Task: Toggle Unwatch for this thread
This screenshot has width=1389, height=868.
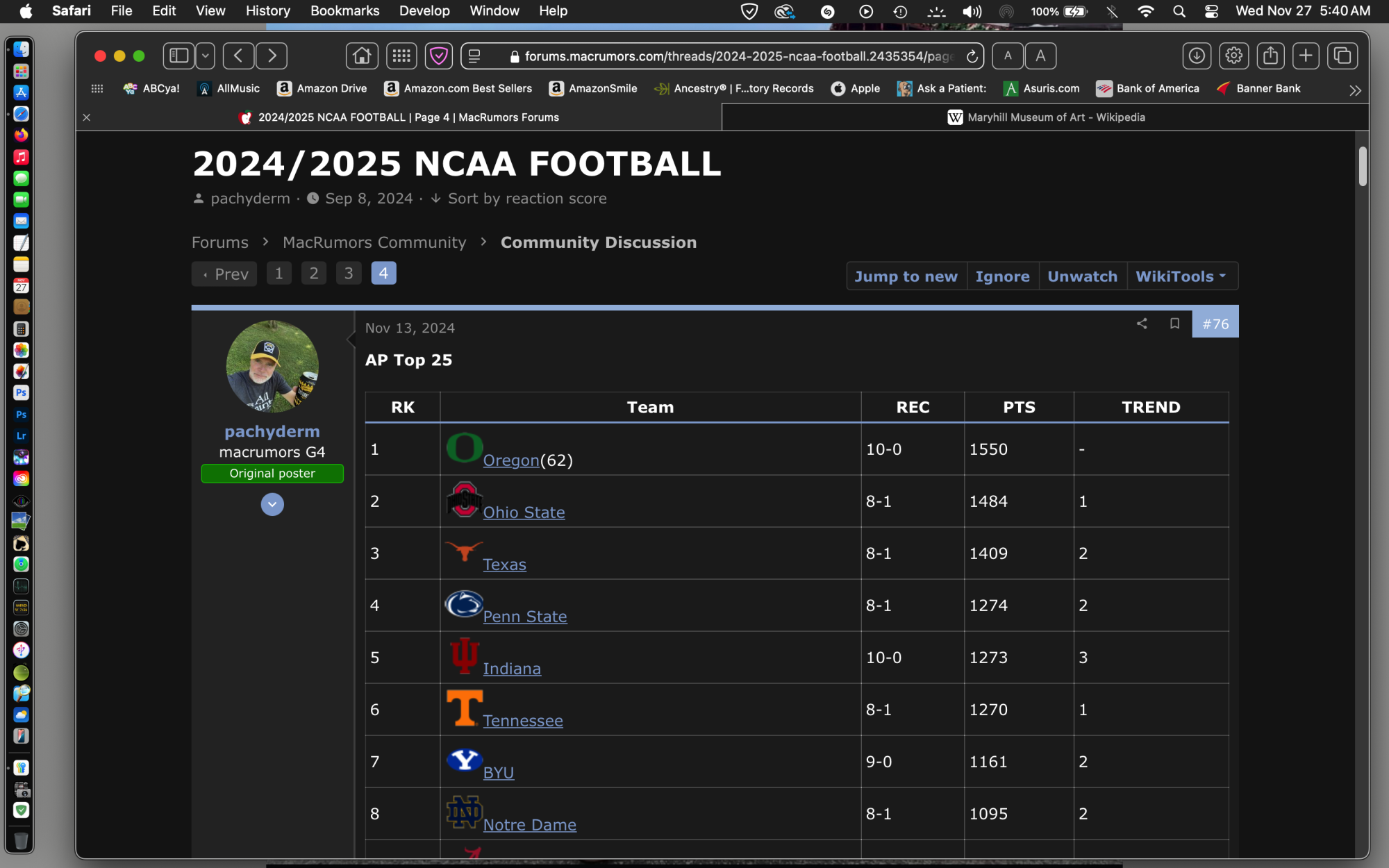Action: point(1082,276)
